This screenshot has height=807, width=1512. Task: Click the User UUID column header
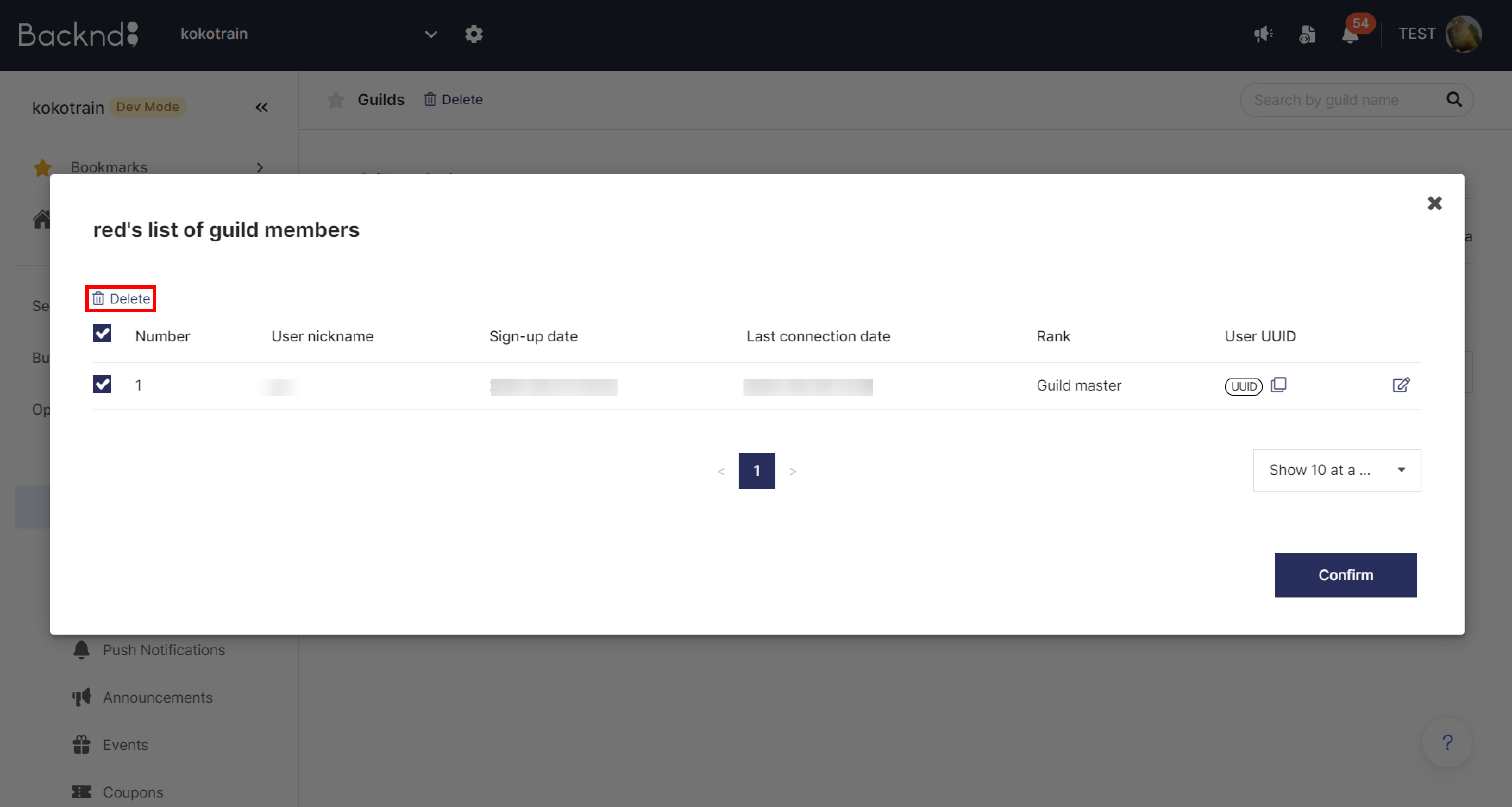pos(1260,336)
